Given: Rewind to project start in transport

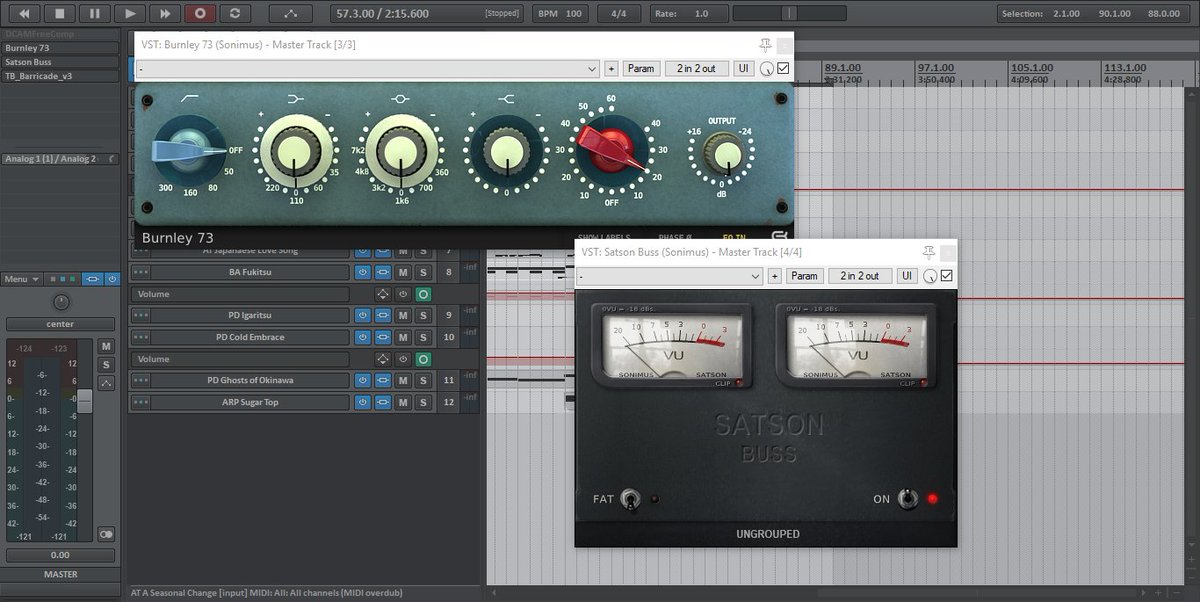Looking at the screenshot, I should point(25,13).
